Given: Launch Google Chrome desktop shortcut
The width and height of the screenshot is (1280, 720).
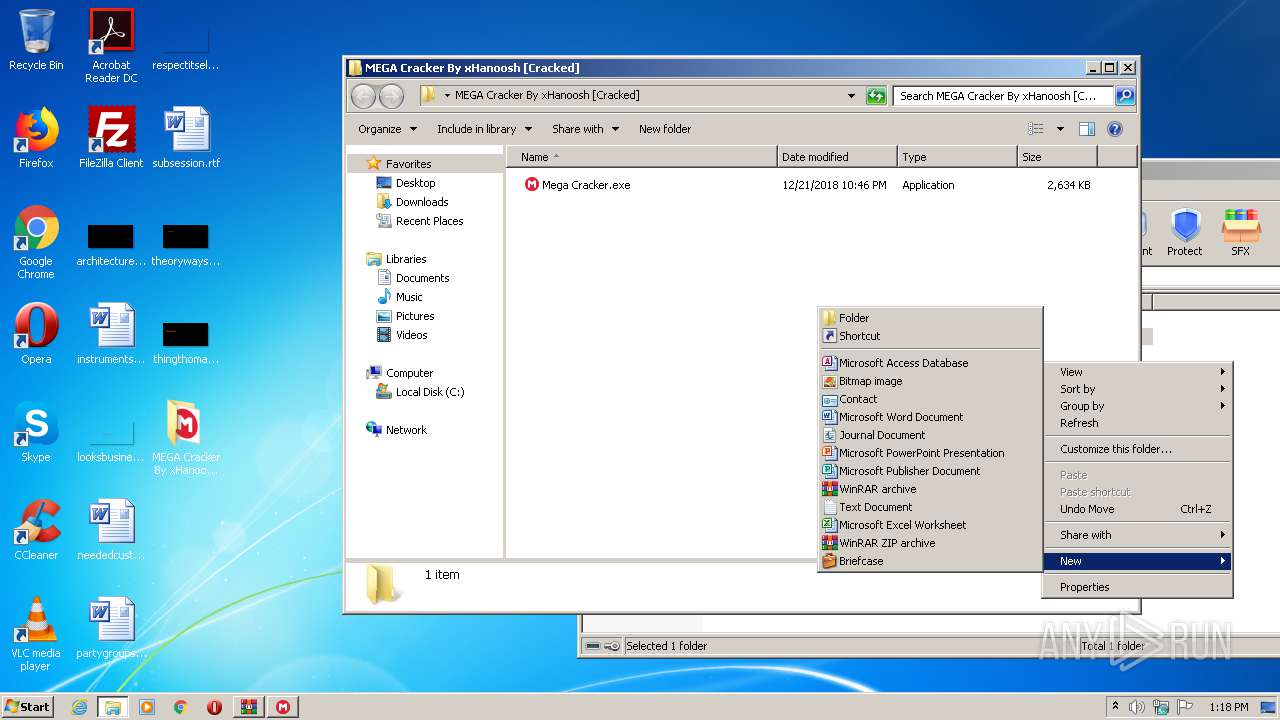Looking at the screenshot, I should (x=36, y=242).
